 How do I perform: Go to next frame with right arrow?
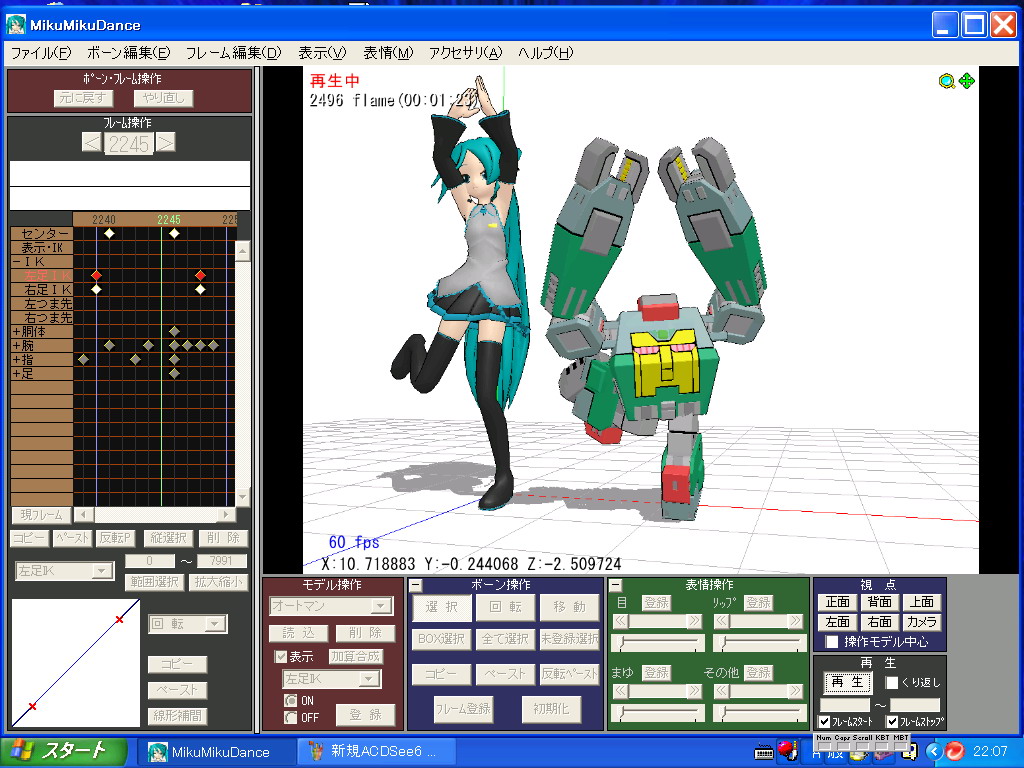pyautogui.click(x=166, y=143)
